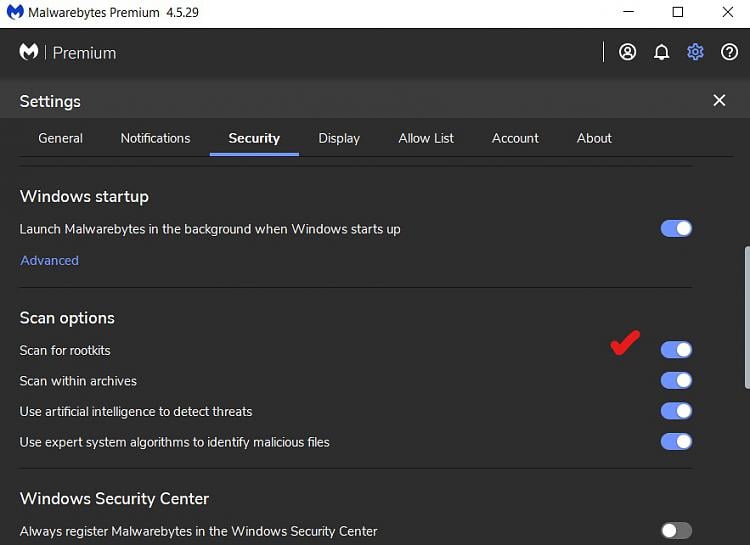The height and width of the screenshot is (545, 750).
Task: Toggle expert system algorithms switch
Action: point(676,442)
